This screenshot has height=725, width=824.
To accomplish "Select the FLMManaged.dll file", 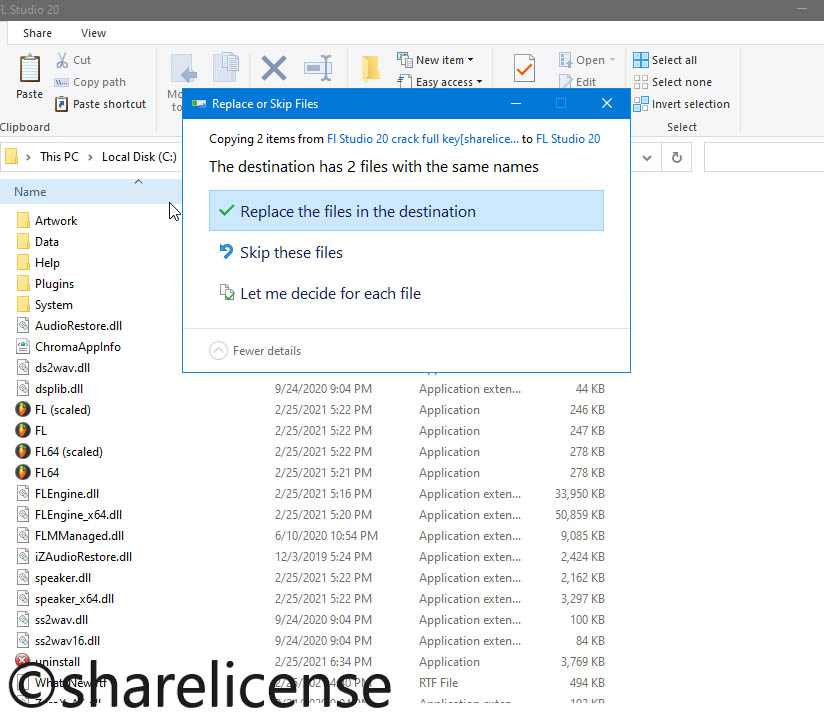I will (79, 536).
